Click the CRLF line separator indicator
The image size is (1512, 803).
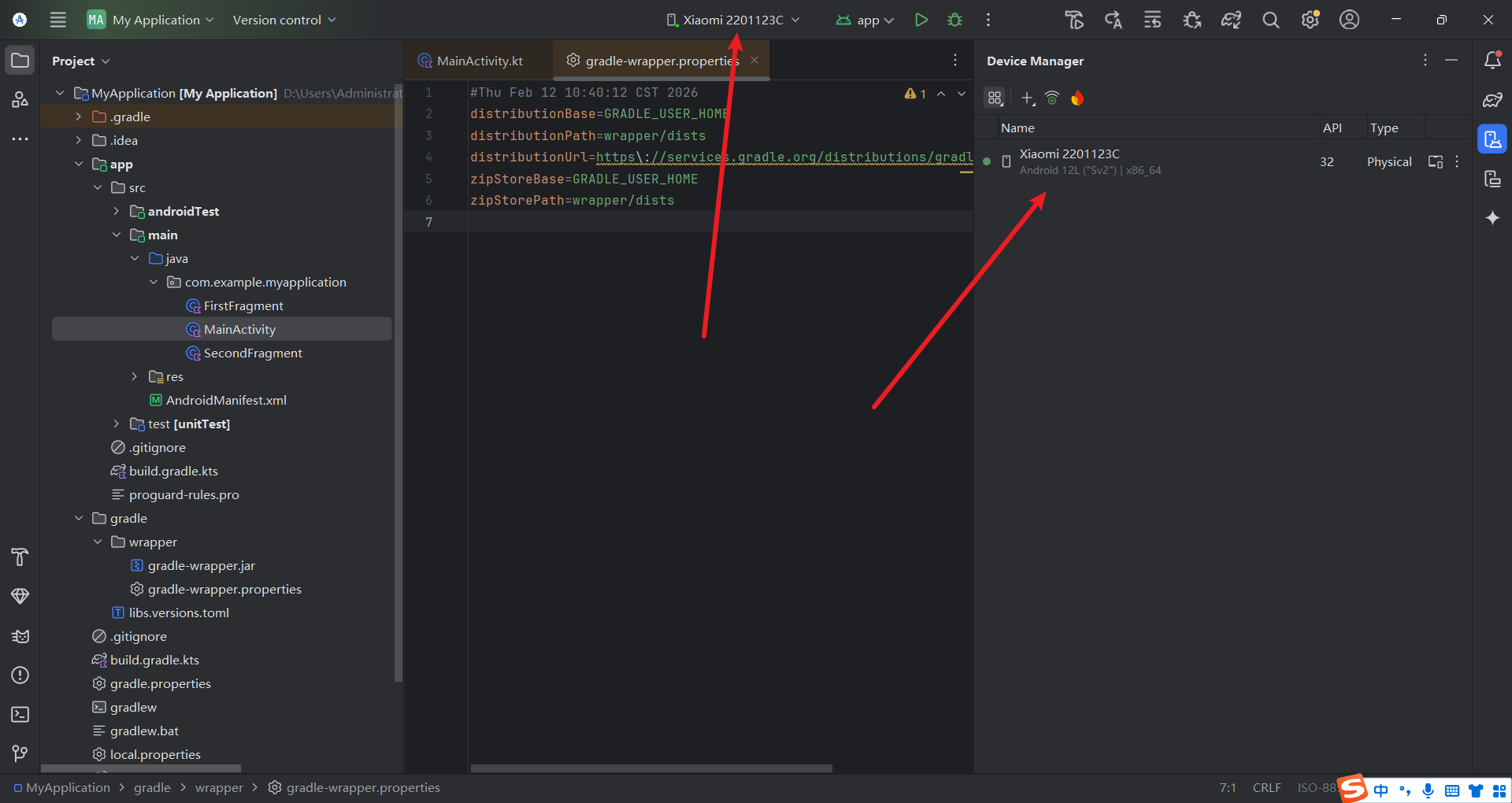pos(1266,787)
